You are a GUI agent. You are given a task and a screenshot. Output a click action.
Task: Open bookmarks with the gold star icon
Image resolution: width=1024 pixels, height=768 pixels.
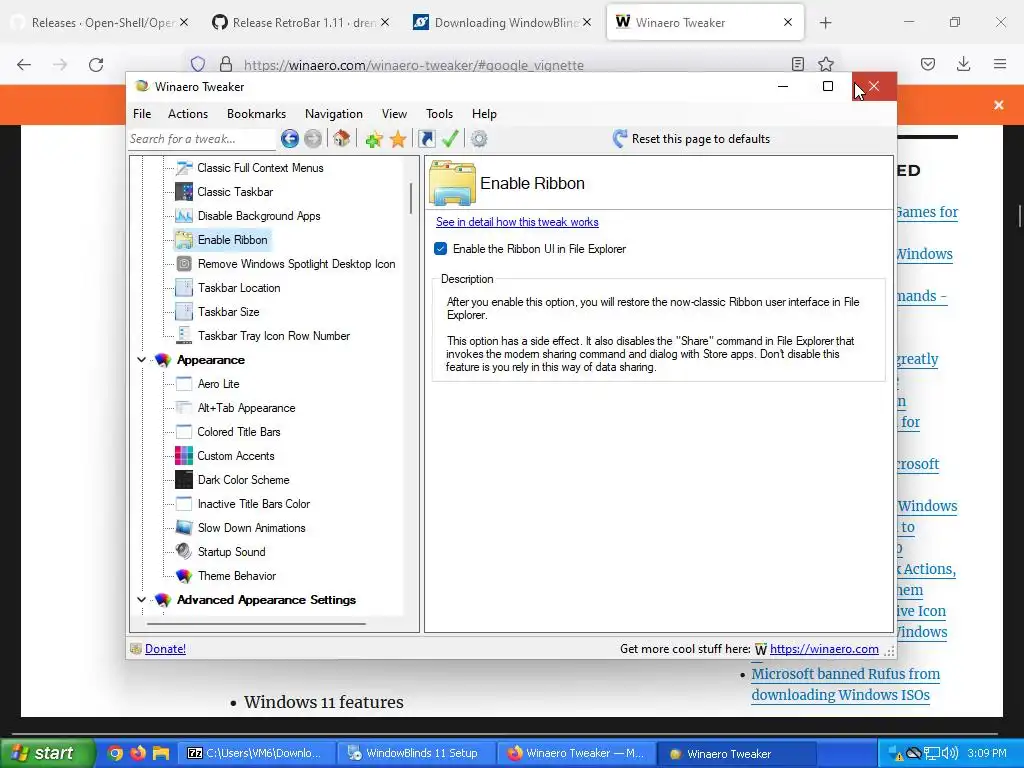click(x=398, y=138)
